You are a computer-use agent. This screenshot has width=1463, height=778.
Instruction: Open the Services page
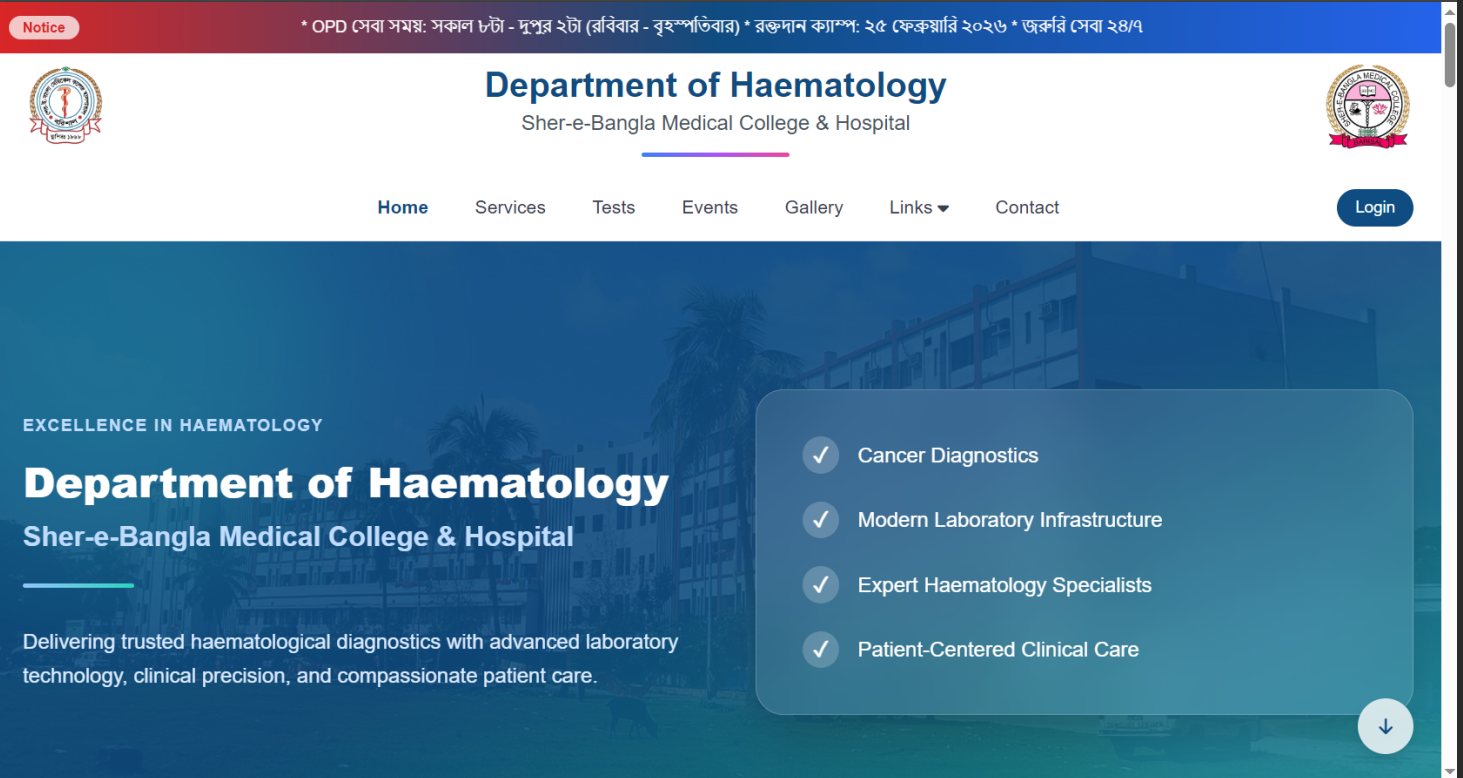(510, 207)
